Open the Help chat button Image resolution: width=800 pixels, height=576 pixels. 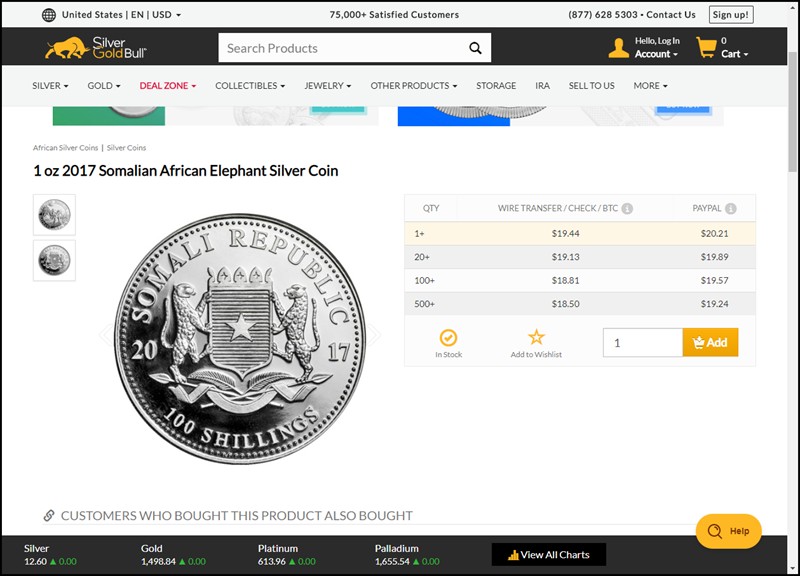729,531
